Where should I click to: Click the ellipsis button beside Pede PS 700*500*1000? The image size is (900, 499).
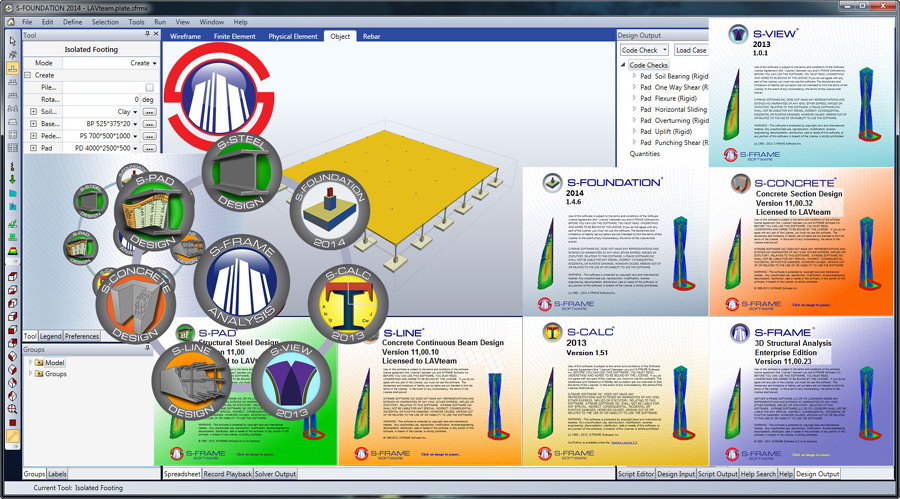(x=149, y=136)
